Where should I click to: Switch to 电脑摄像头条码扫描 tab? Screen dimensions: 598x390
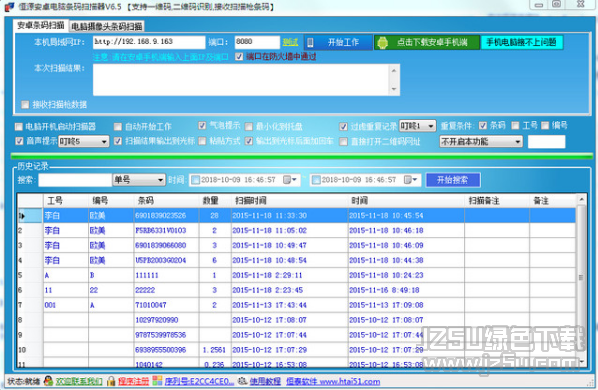click(107, 26)
